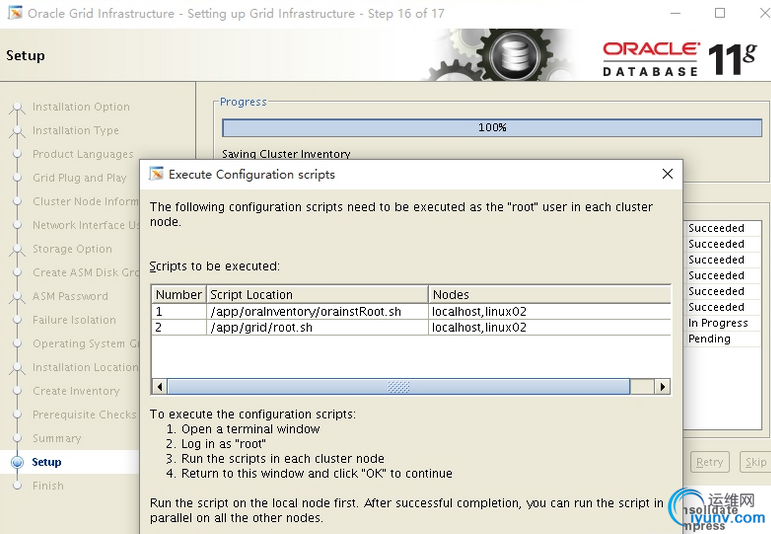Select the Nodes column header
This screenshot has height=534, width=771.
550,295
